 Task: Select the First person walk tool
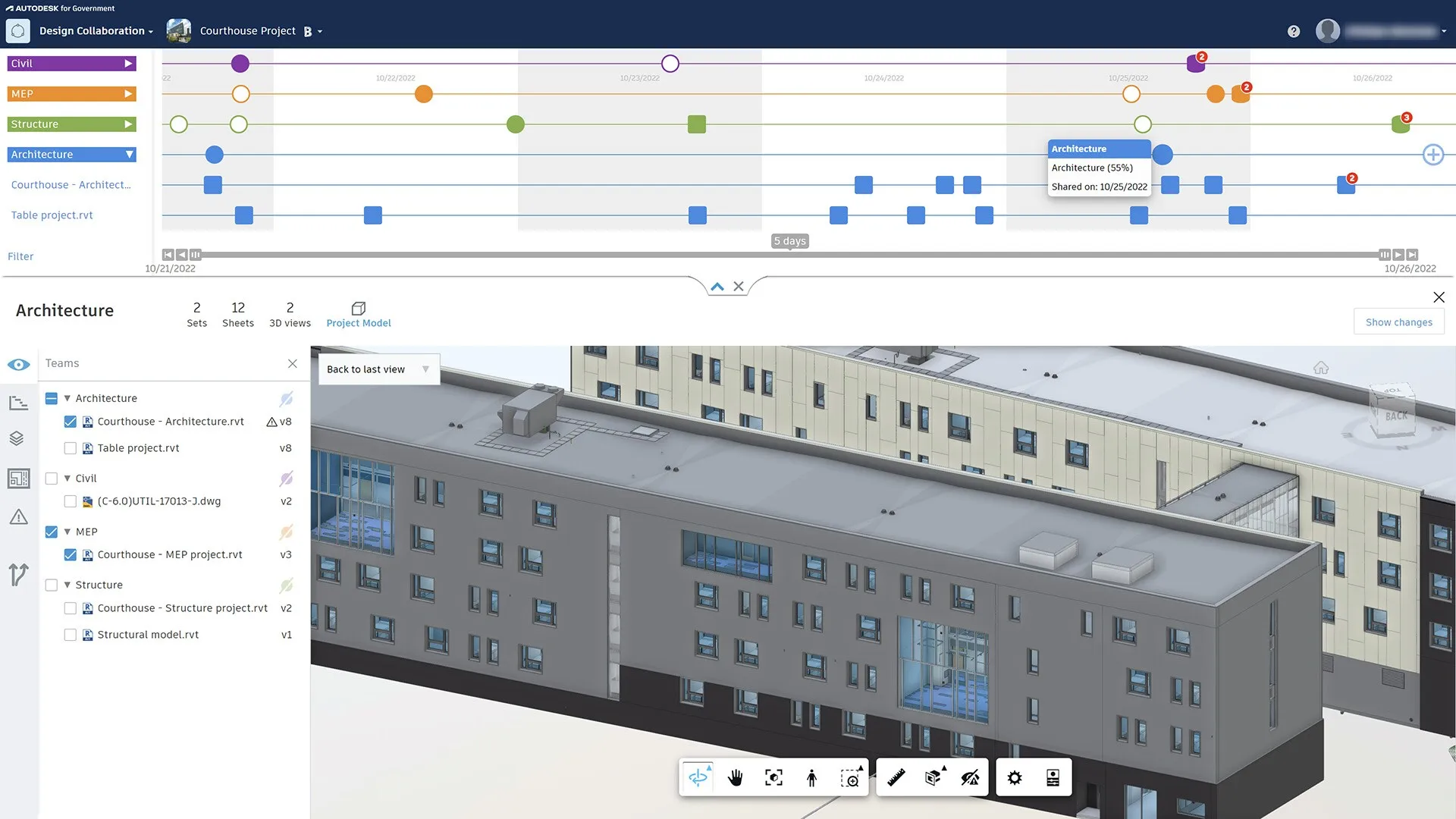[x=811, y=777]
